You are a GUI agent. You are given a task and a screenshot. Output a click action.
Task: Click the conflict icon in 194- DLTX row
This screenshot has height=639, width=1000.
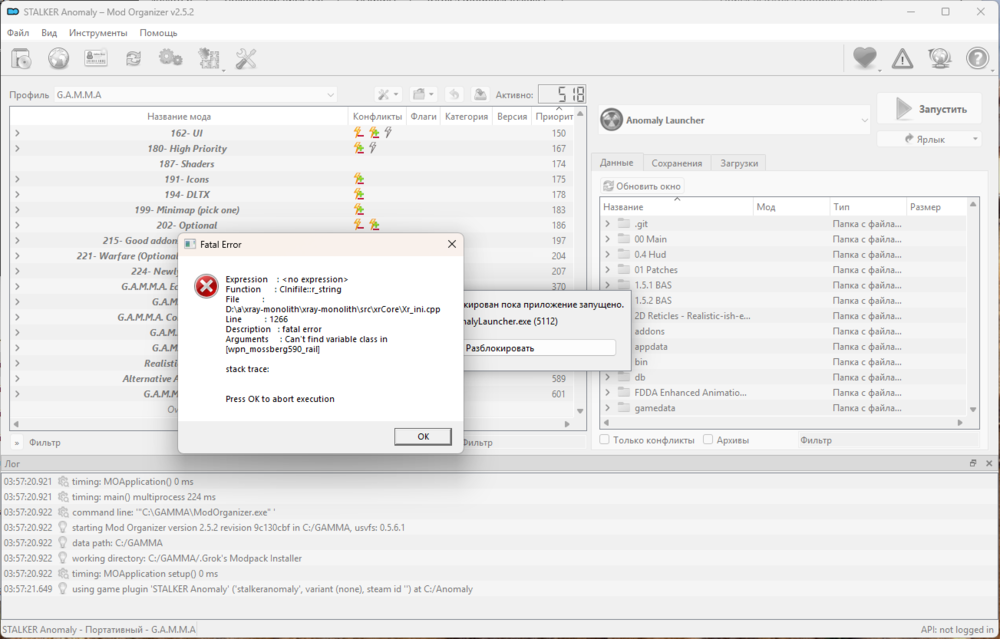tap(359, 195)
